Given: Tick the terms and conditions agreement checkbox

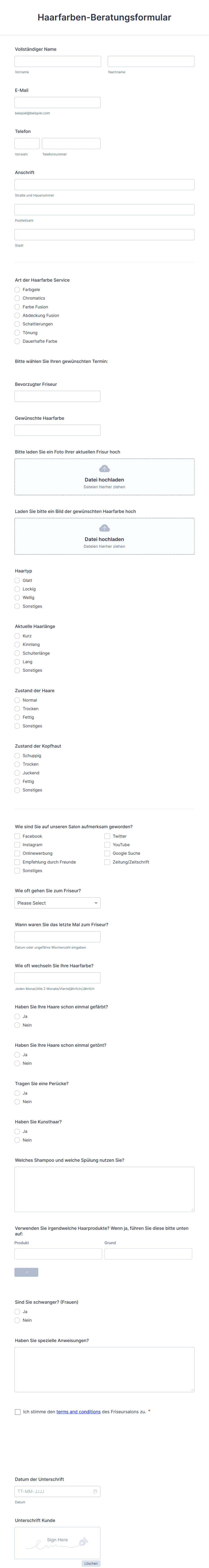Looking at the screenshot, I should 18,1411.
